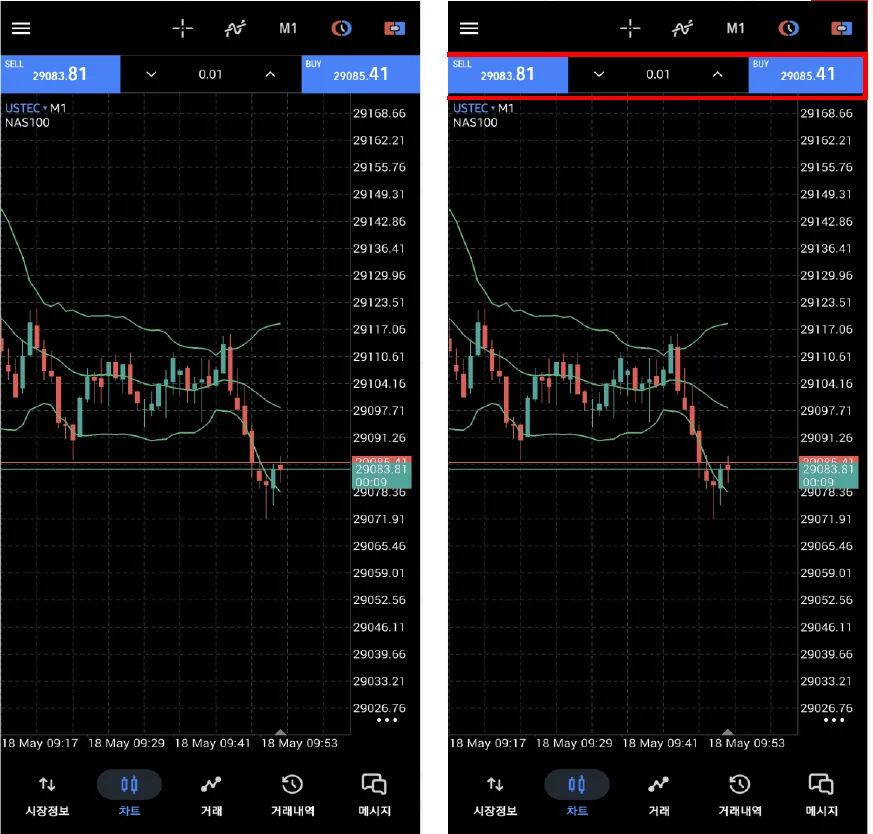The width and height of the screenshot is (873, 834).
Task: Open the red-blue clock icon in right screenshot
Action: (788, 28)
